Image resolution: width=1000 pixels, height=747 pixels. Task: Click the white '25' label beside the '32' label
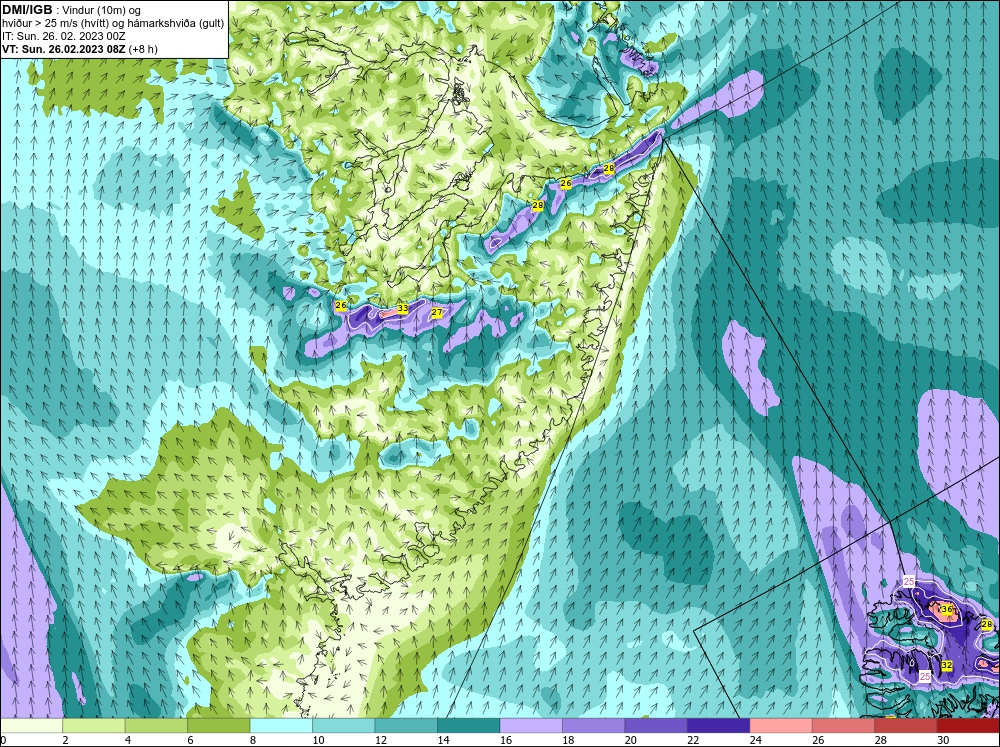click(x=925, y=676)
